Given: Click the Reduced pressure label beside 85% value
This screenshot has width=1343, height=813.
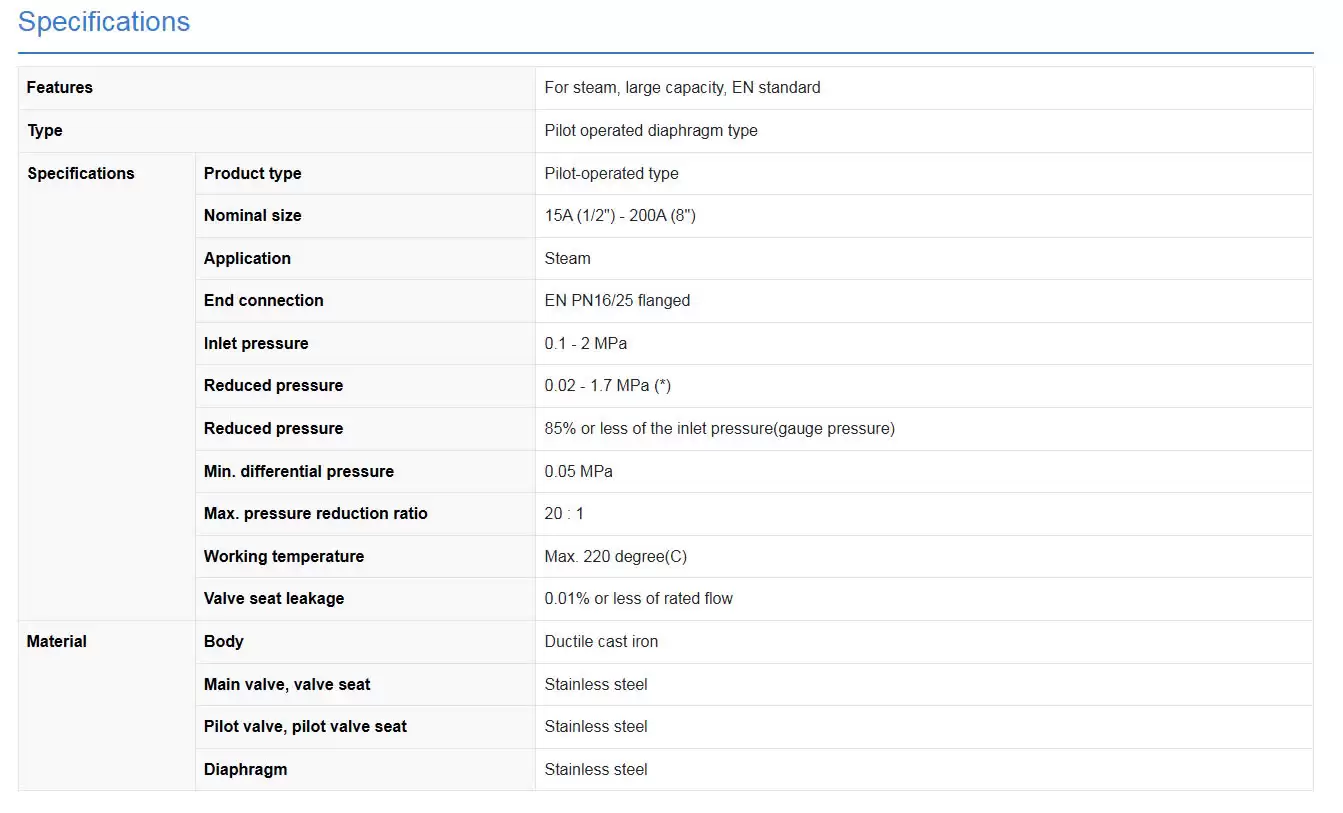Looking at the screenshot, I should [x=274, y=429].
